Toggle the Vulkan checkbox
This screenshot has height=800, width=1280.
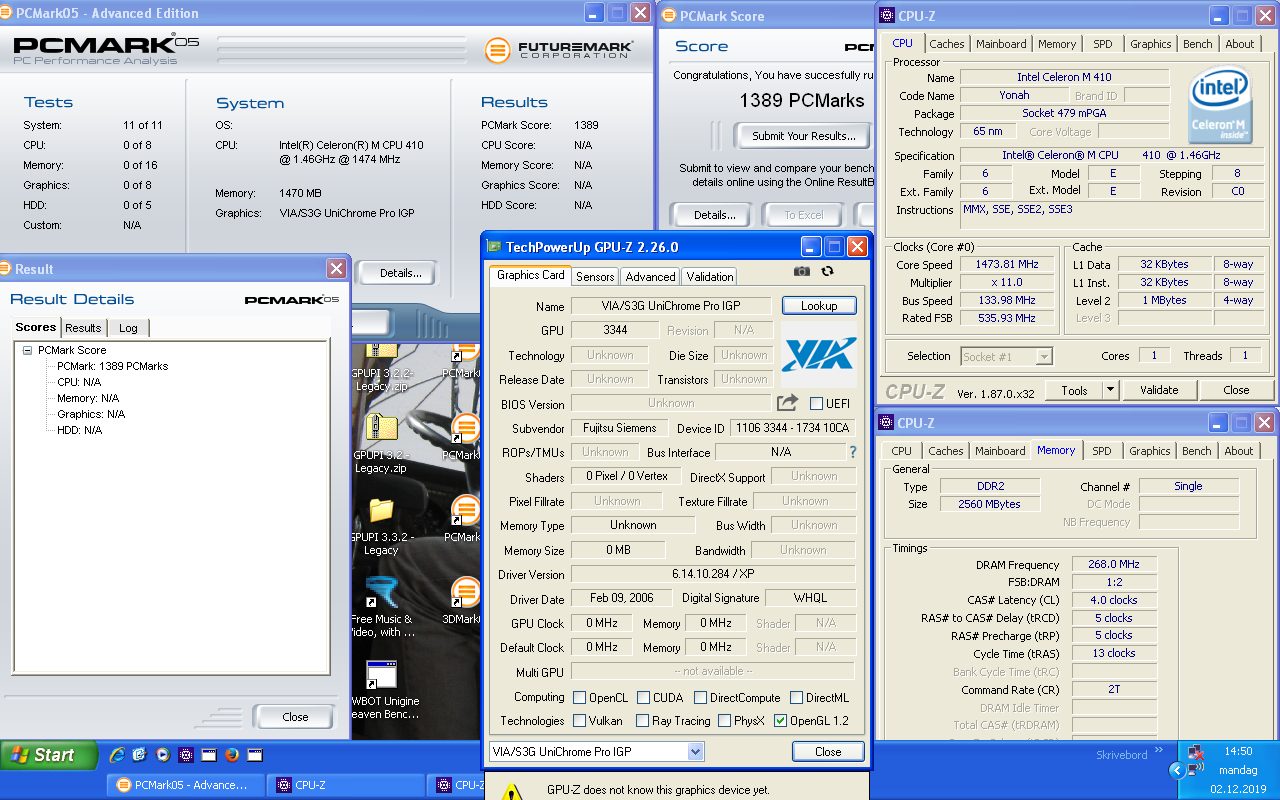coord(579,720)
